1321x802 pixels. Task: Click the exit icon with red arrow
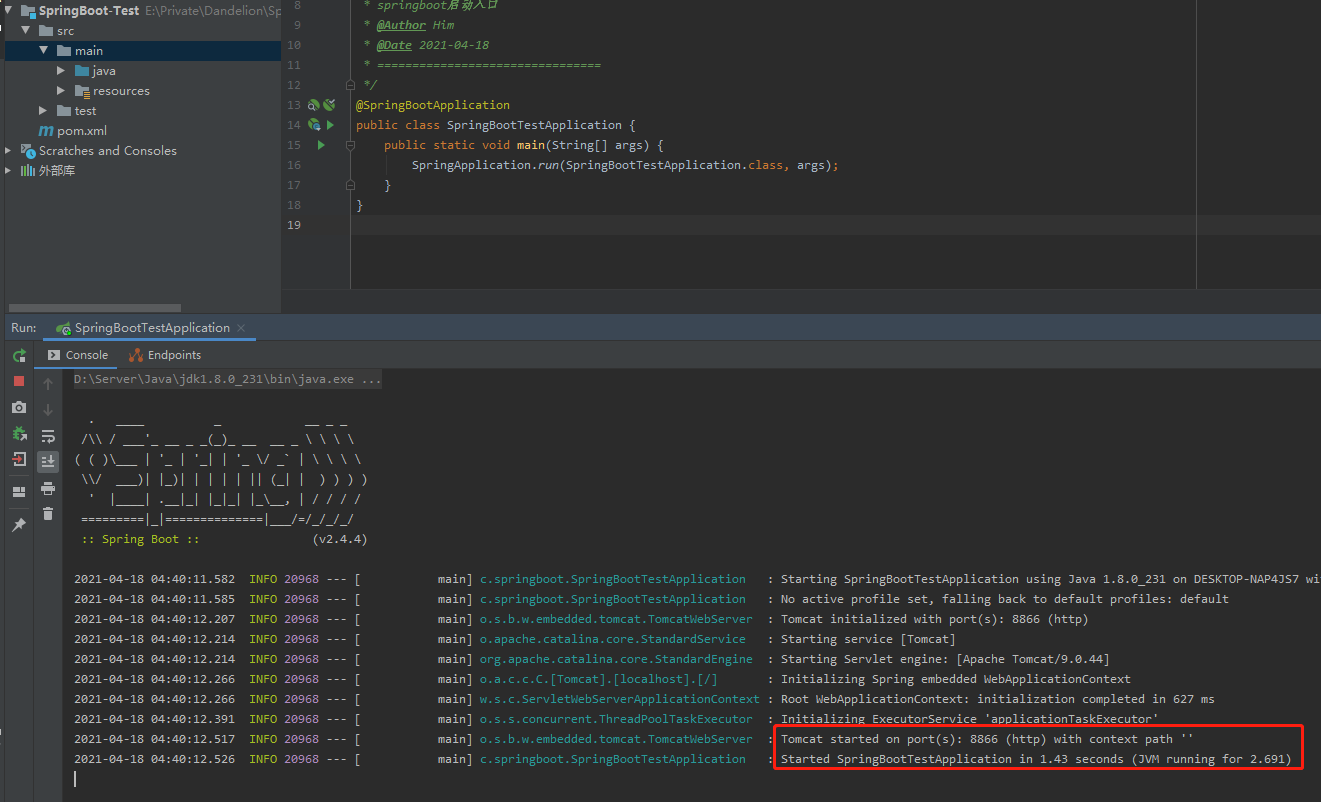coord(19,460)
